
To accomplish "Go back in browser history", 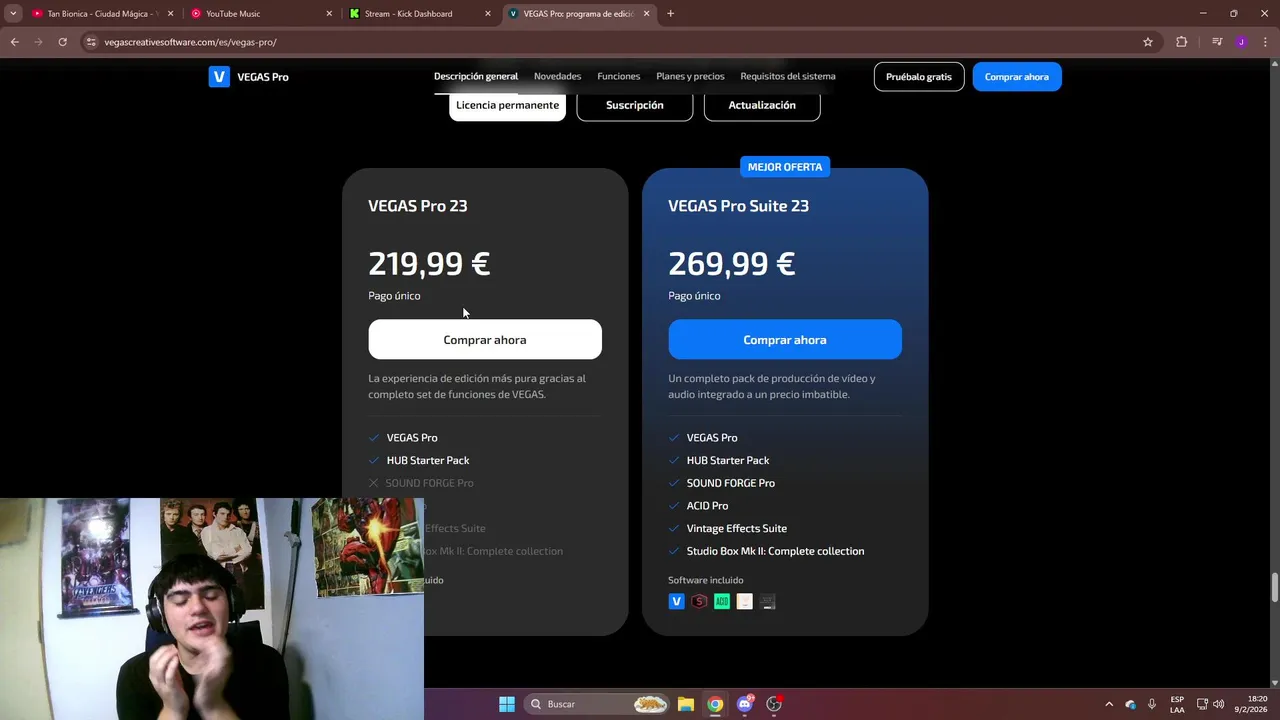I will [15, 42].
